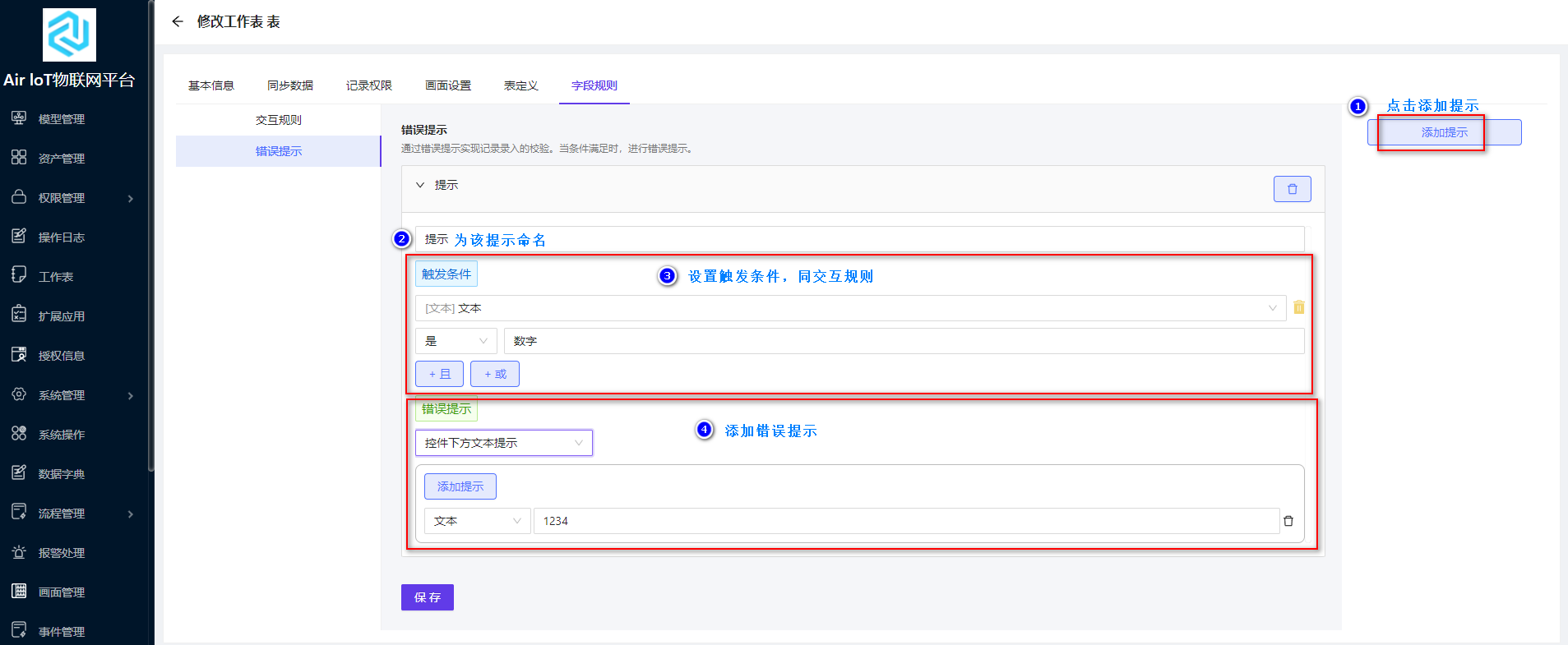
Task: Click the 保存 button
Action: tap(428, 597)
